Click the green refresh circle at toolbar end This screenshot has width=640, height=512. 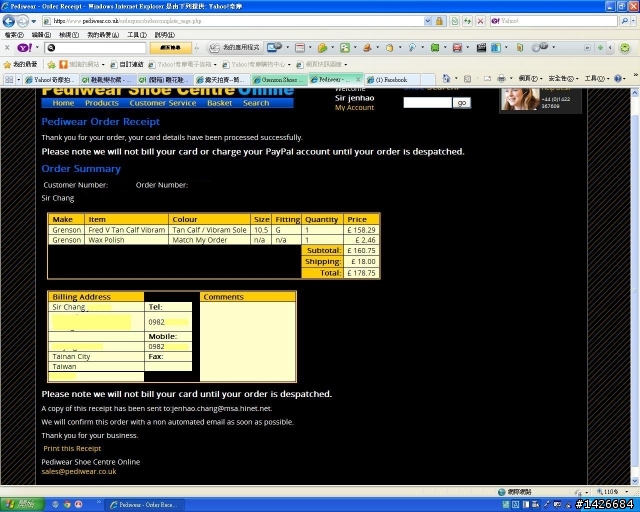pos(625,48)
